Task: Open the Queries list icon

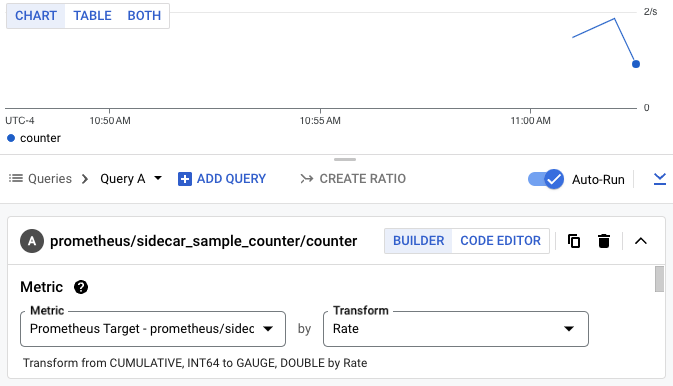Action: pos(16,178)
